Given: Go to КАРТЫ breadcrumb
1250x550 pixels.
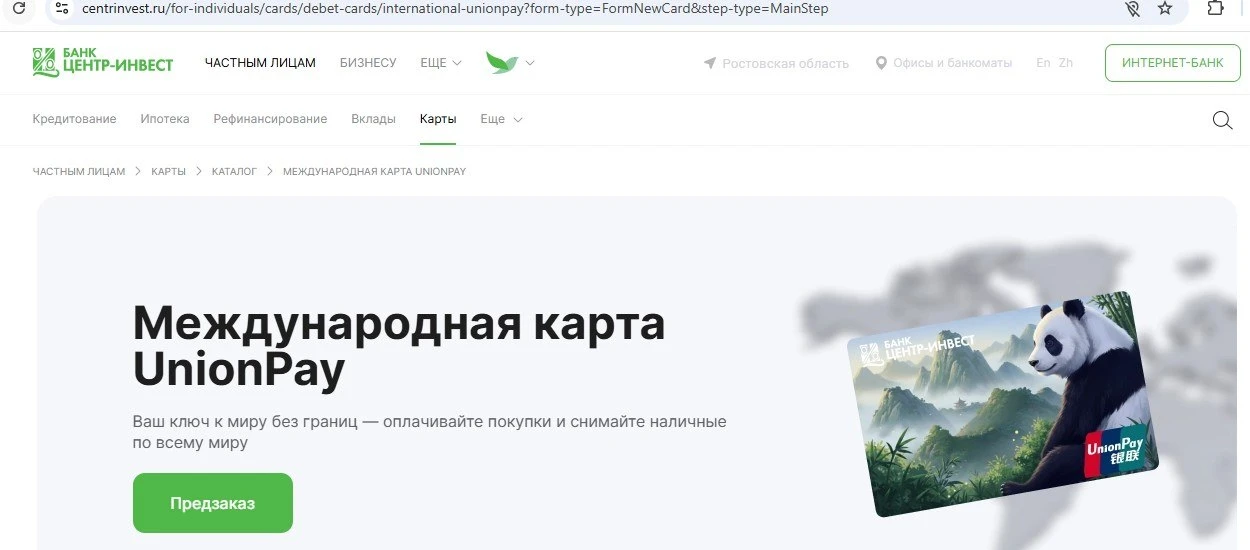Looking at the screenshot, I should click(169, 172).
